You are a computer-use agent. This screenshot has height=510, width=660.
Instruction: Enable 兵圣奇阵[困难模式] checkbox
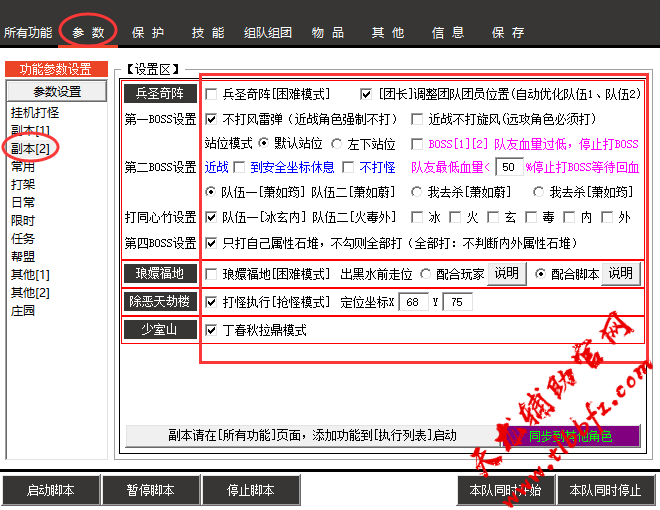(211, 94)
